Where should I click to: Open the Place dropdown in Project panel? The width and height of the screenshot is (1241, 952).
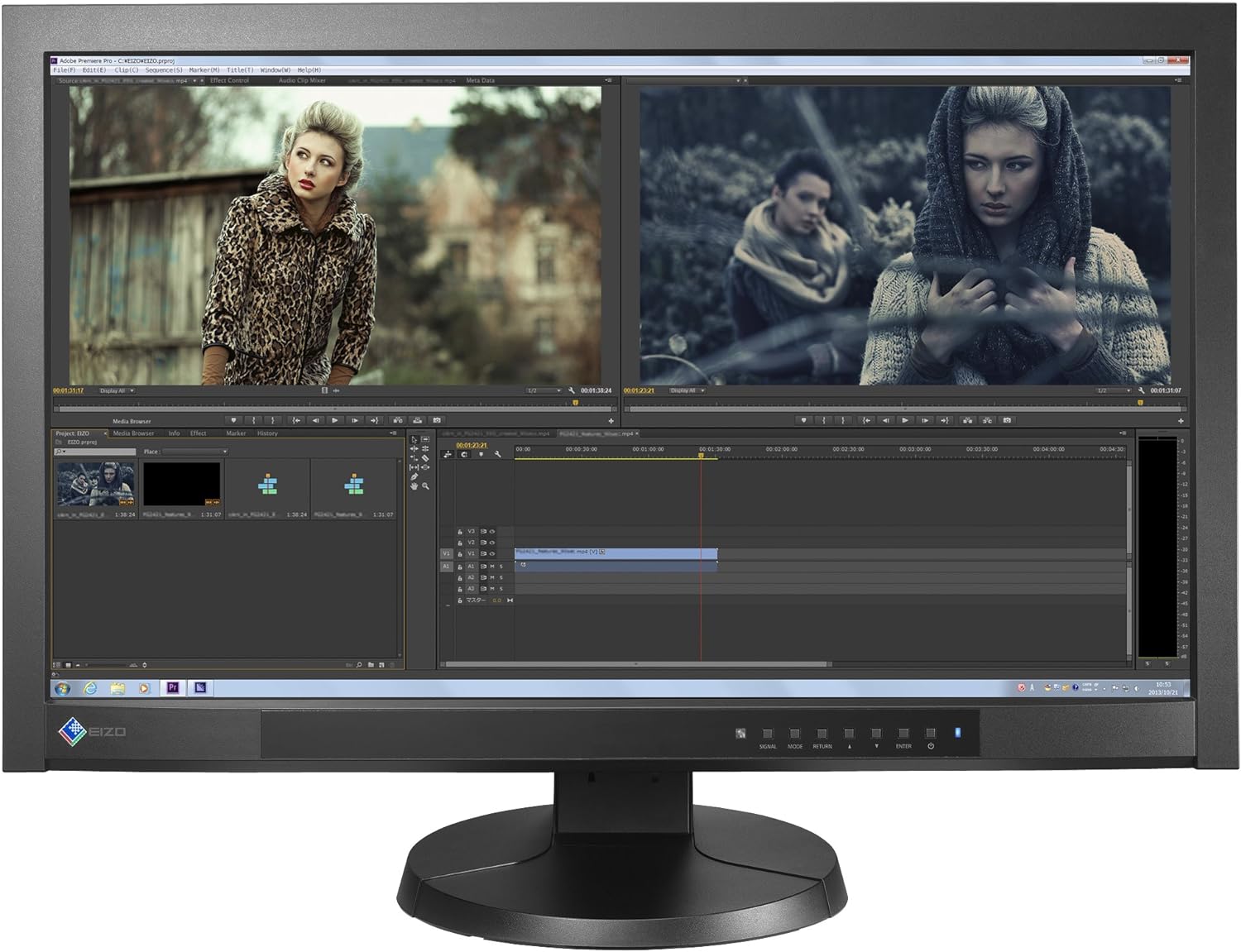tap(195, 452)
